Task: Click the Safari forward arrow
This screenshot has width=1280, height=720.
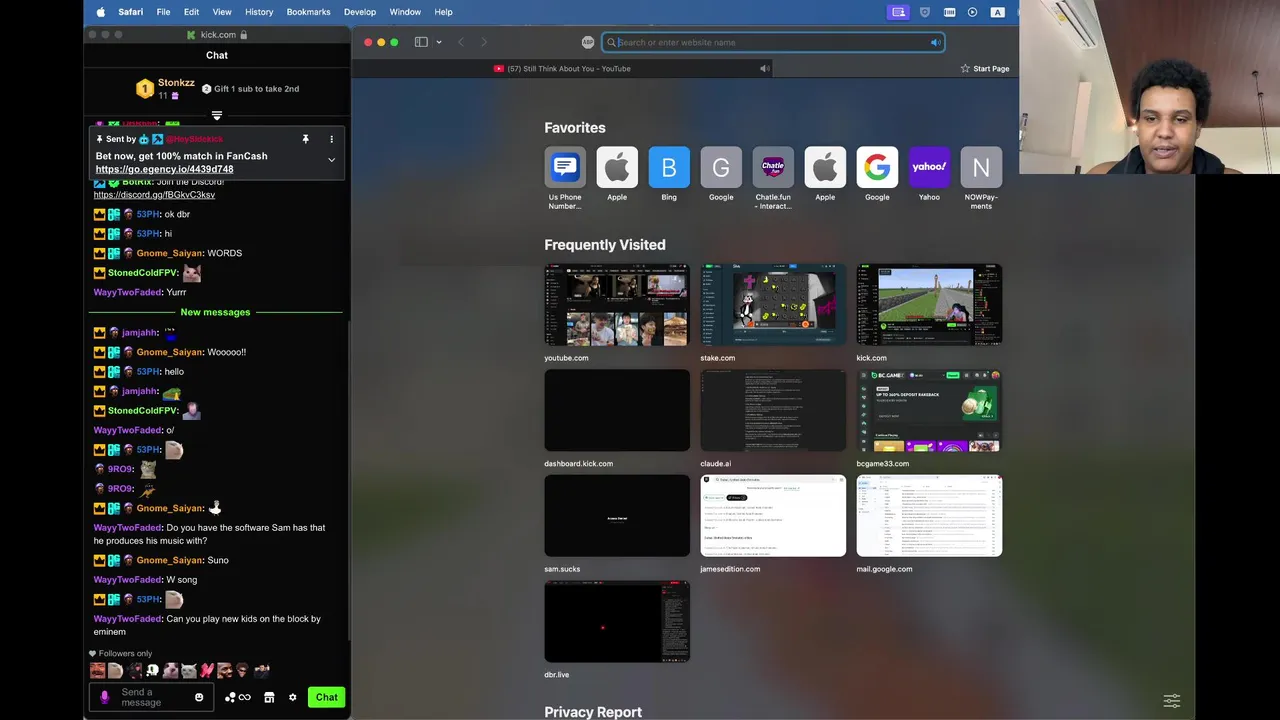Action: [484, 42]
